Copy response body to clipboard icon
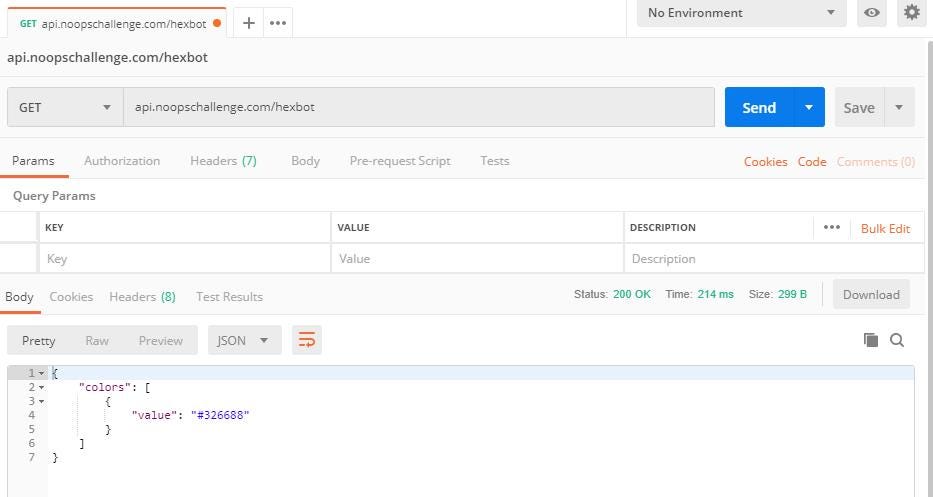933x497 pixels. 870,340
